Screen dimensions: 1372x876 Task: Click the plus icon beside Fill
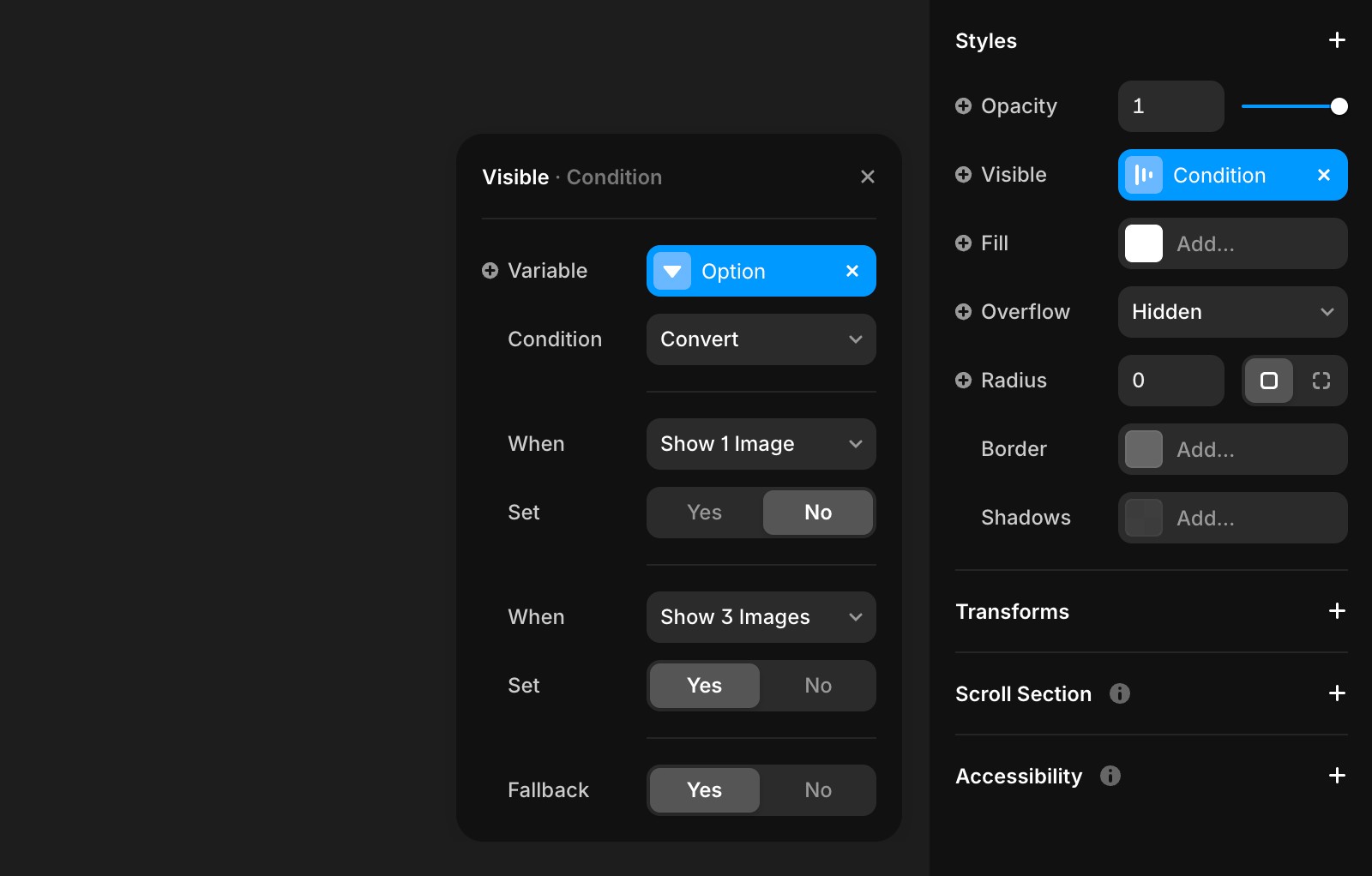[x=963, y=243]
